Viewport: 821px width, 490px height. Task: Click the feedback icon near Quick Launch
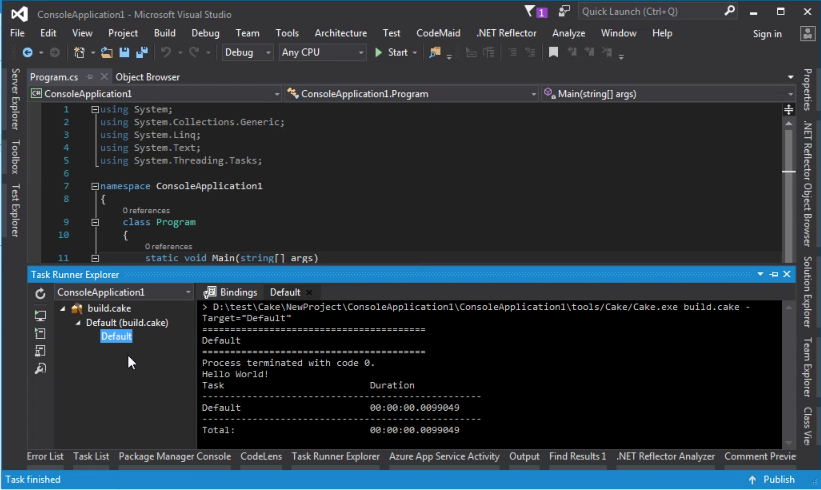coord(564,11)
